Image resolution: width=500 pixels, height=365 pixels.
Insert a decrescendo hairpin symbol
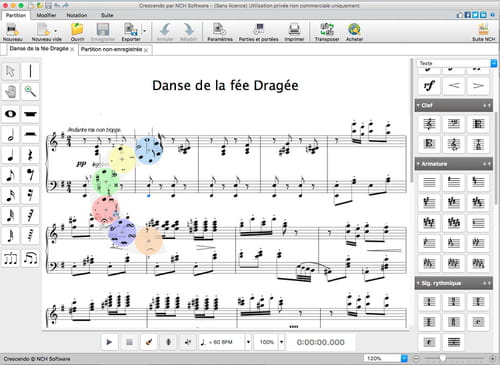[x=478, y=86]
